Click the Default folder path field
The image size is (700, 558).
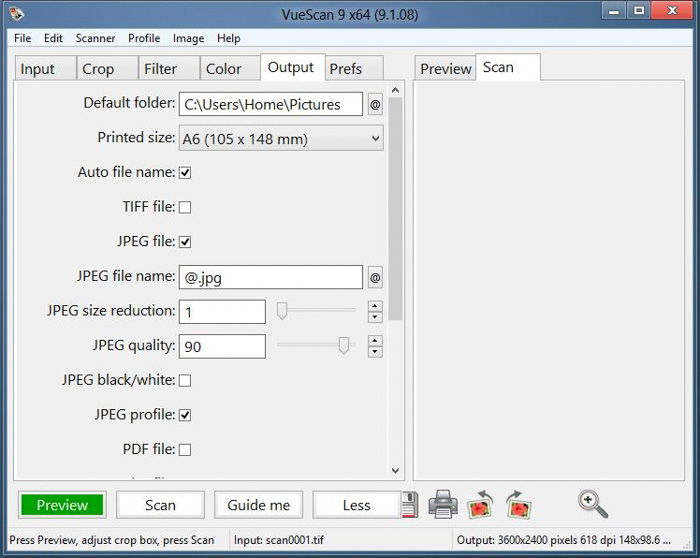coord(271,104)
